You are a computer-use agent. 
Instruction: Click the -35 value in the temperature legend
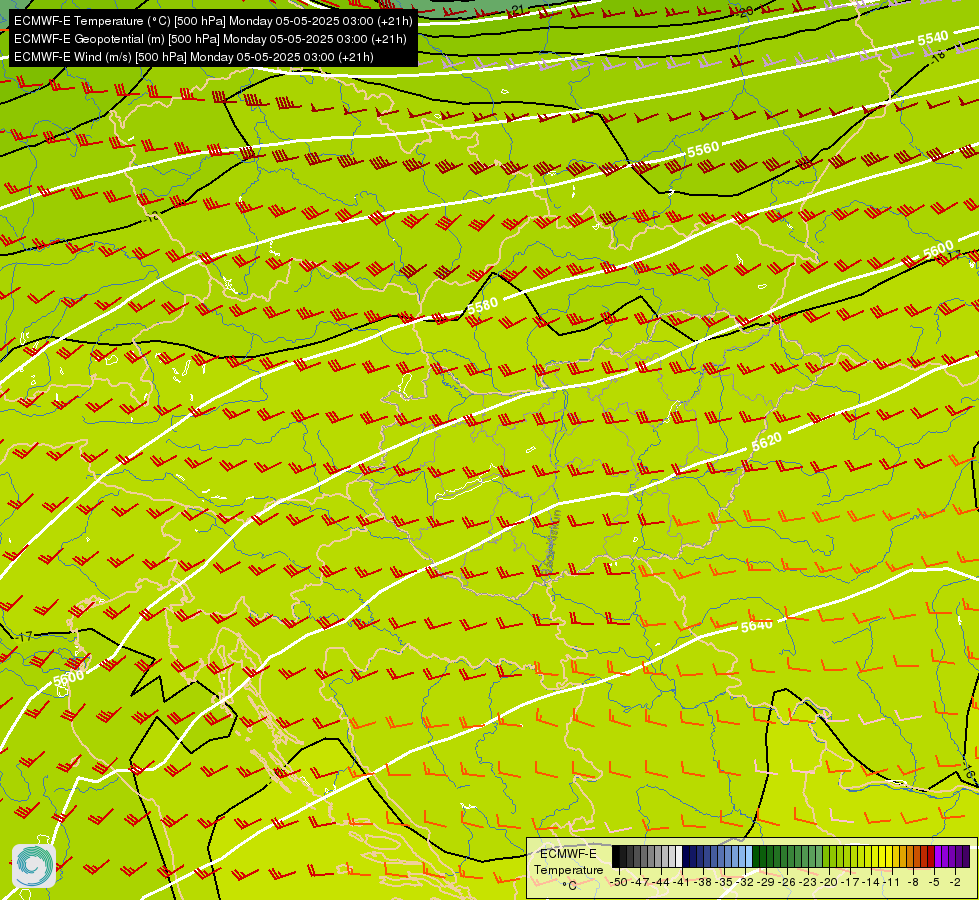[x=724, y=882]
